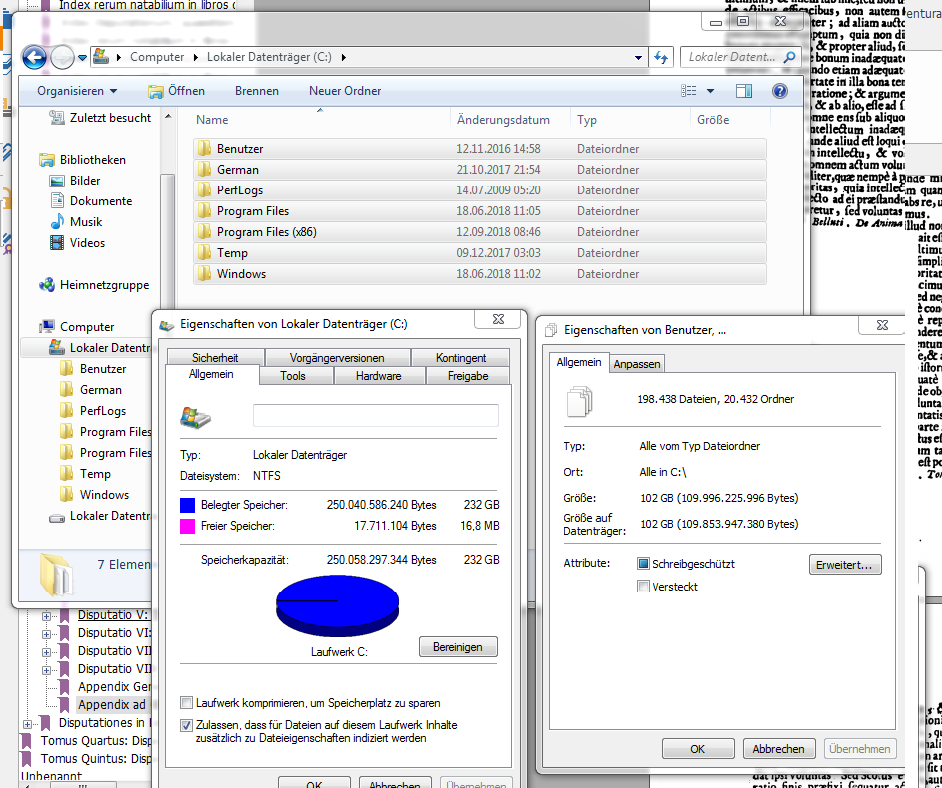
Task: Switch to the Sicherheit tab
Action: pos(215,357)
